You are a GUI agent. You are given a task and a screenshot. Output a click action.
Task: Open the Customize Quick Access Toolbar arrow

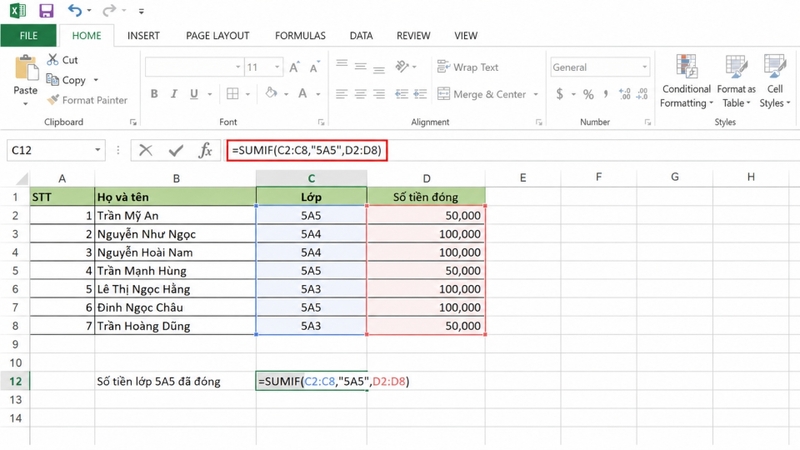(141, 11)
